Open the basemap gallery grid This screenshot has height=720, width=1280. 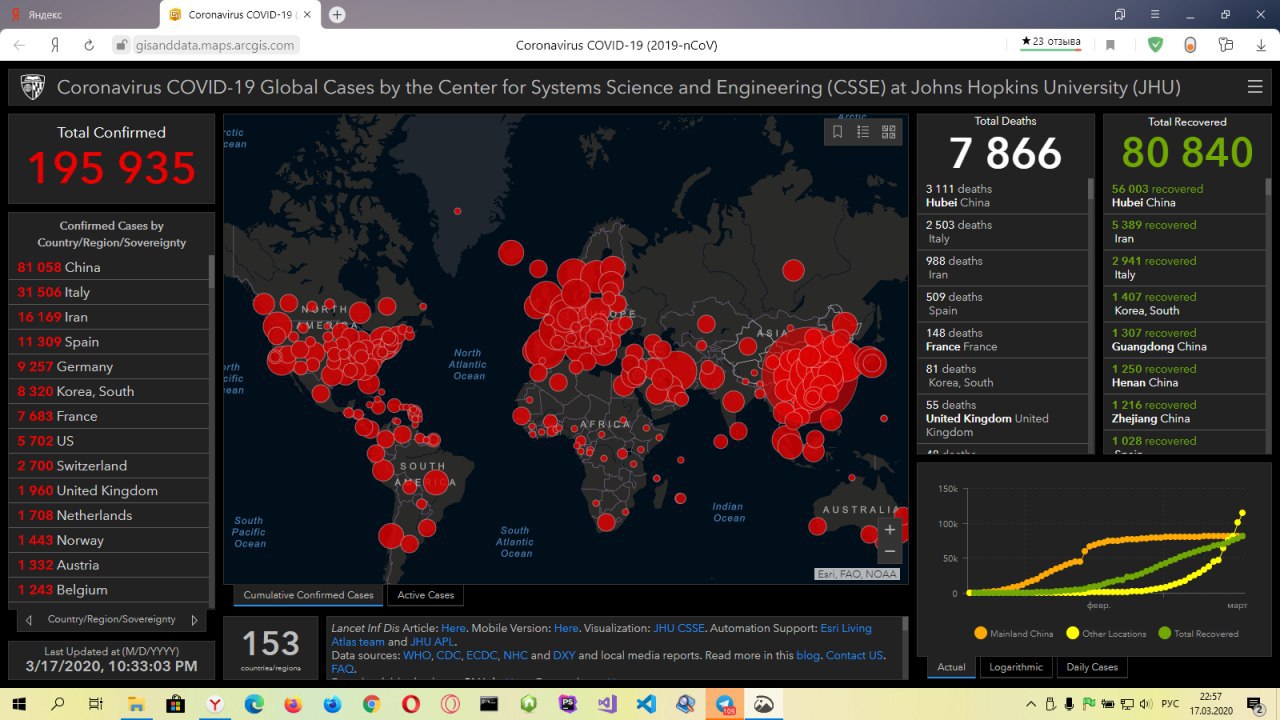889,131
